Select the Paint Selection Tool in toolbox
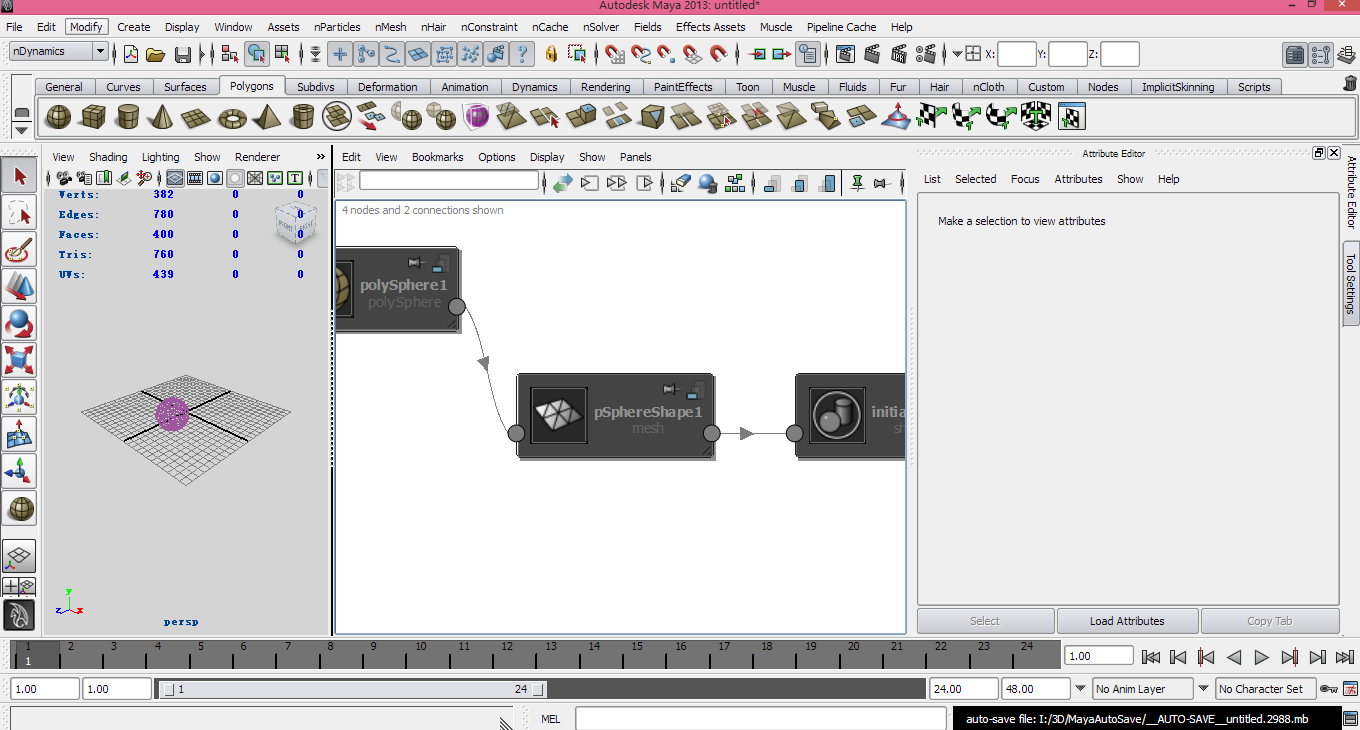Image resolution: width=1360 pixels, height=730 pixels. click(x=20, y=250)
